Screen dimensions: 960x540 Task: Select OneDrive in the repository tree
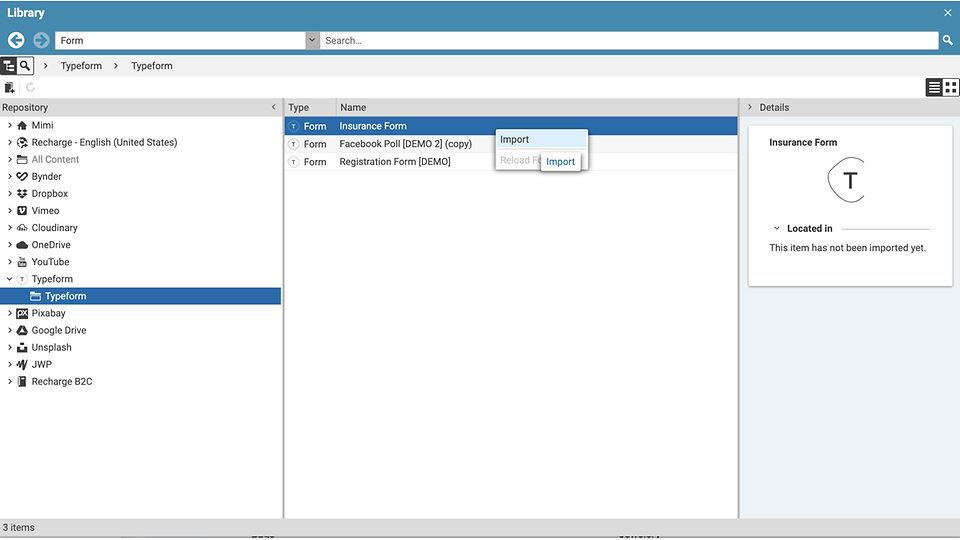[51, 245]
